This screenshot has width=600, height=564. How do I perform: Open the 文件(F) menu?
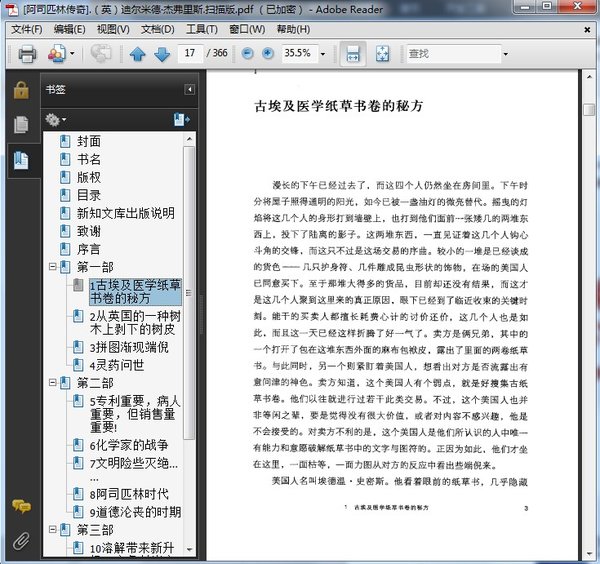[x=27, y=29]
